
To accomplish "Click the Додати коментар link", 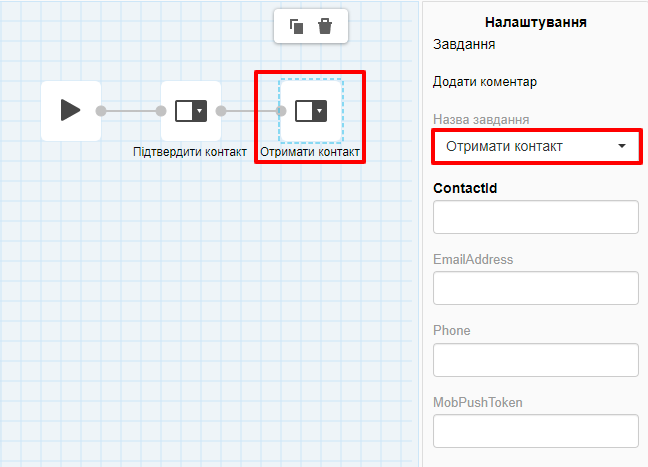I will pyautogui.click(x=485, y=82).
